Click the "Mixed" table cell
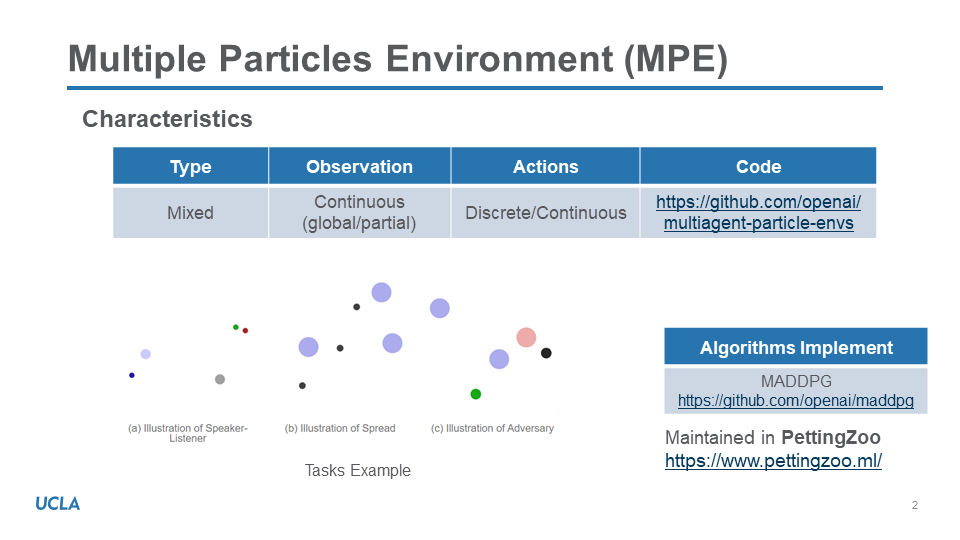 tap(190, 212)
